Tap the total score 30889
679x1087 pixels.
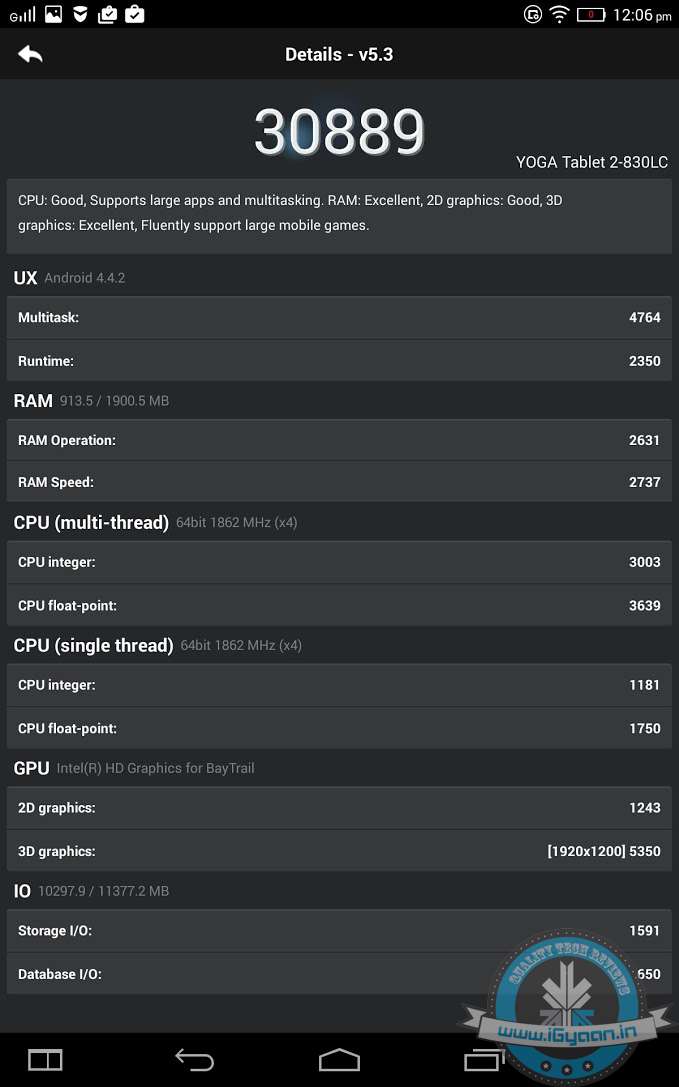(x=339, y=131)
